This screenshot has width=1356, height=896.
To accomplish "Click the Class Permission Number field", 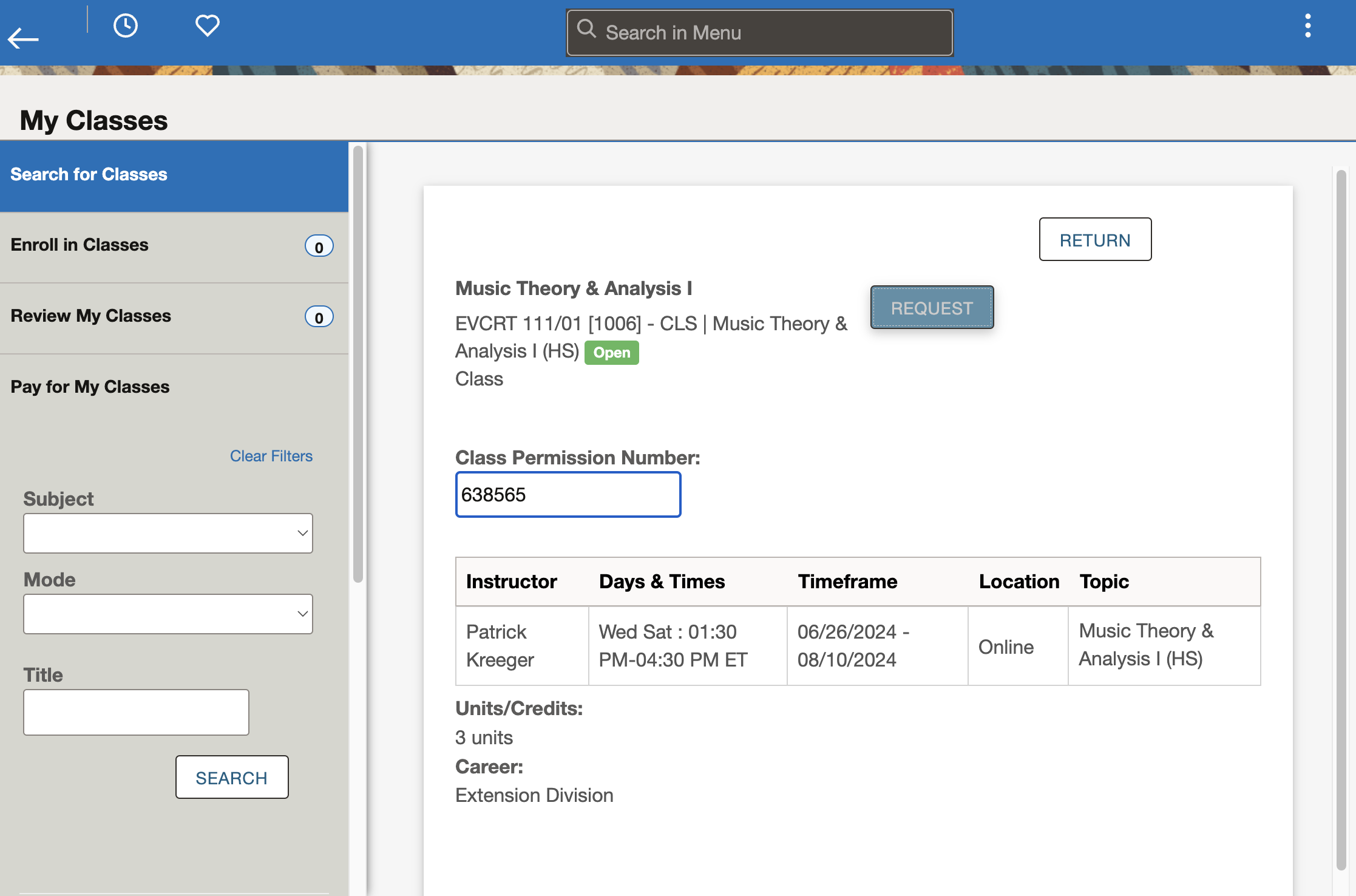I will pos(568,495).
